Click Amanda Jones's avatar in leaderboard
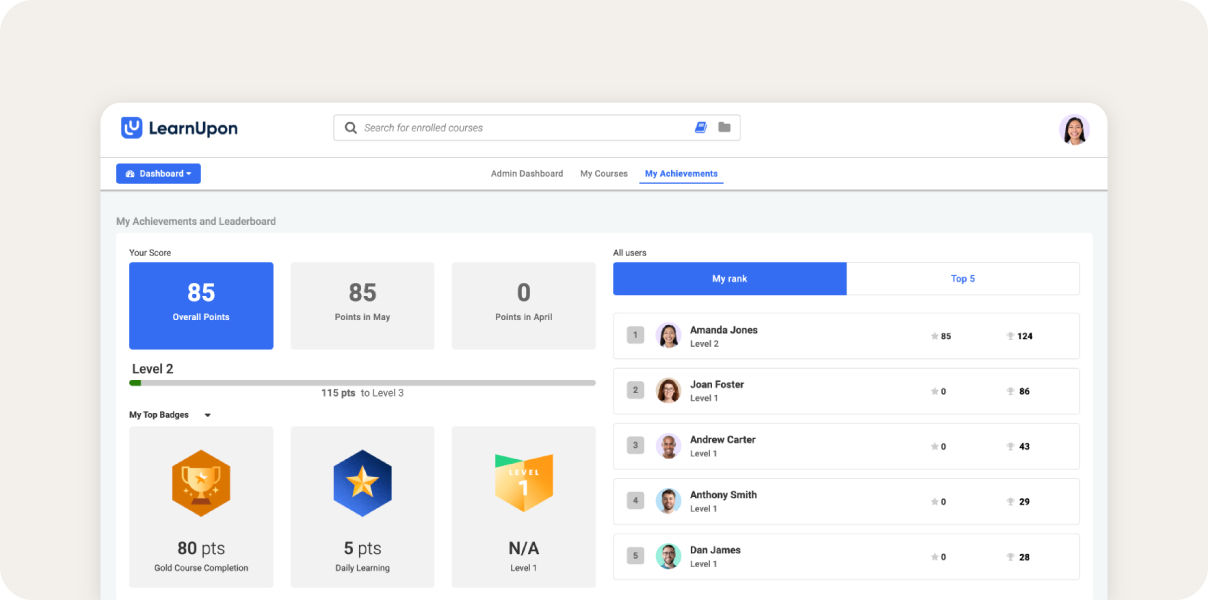 tap(668, 336)
